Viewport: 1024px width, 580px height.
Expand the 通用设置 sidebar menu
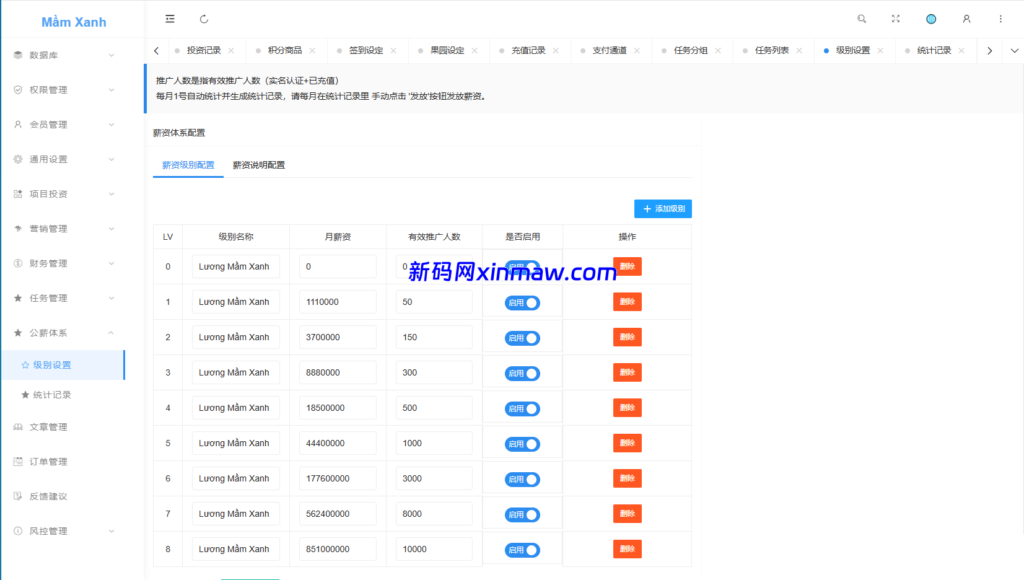coord(64,159)
